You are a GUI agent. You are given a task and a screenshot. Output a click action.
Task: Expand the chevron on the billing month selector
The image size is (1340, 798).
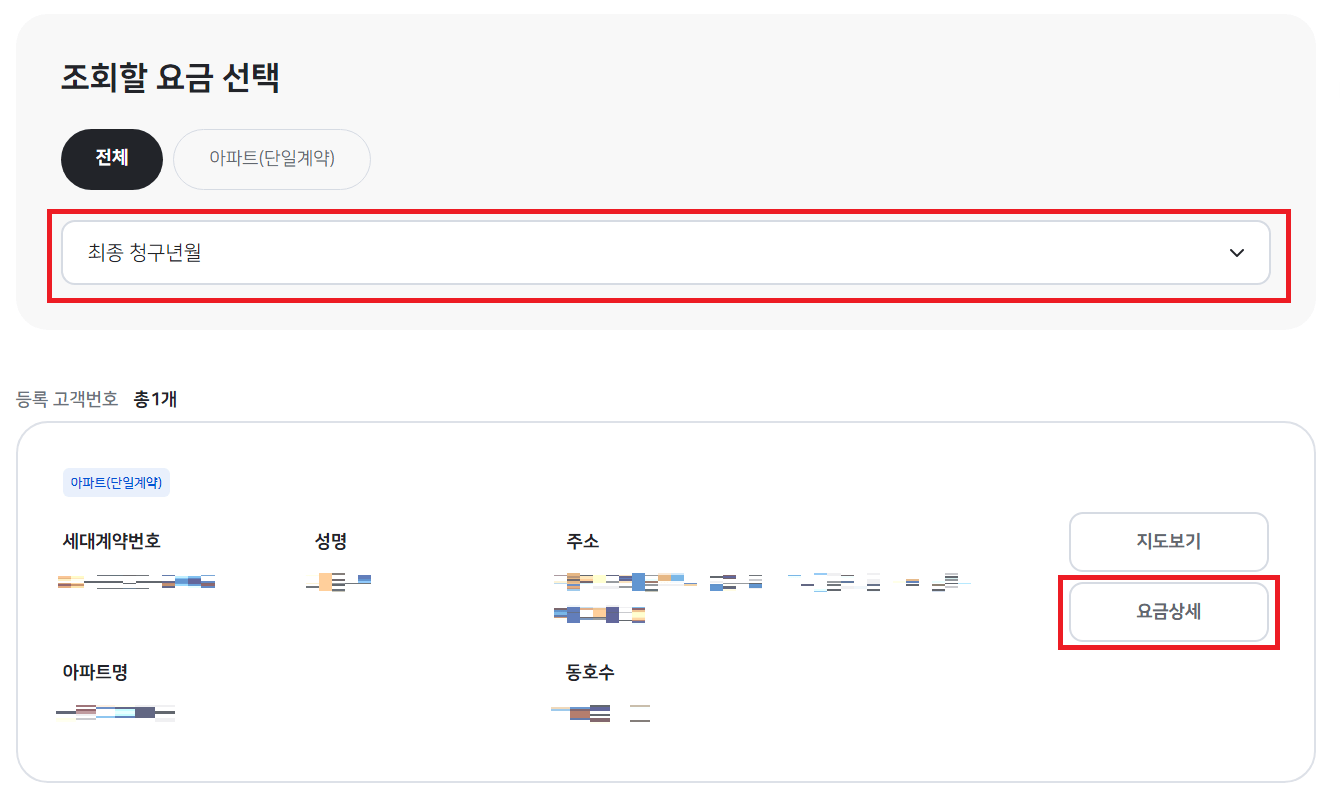pos(1236,252)
